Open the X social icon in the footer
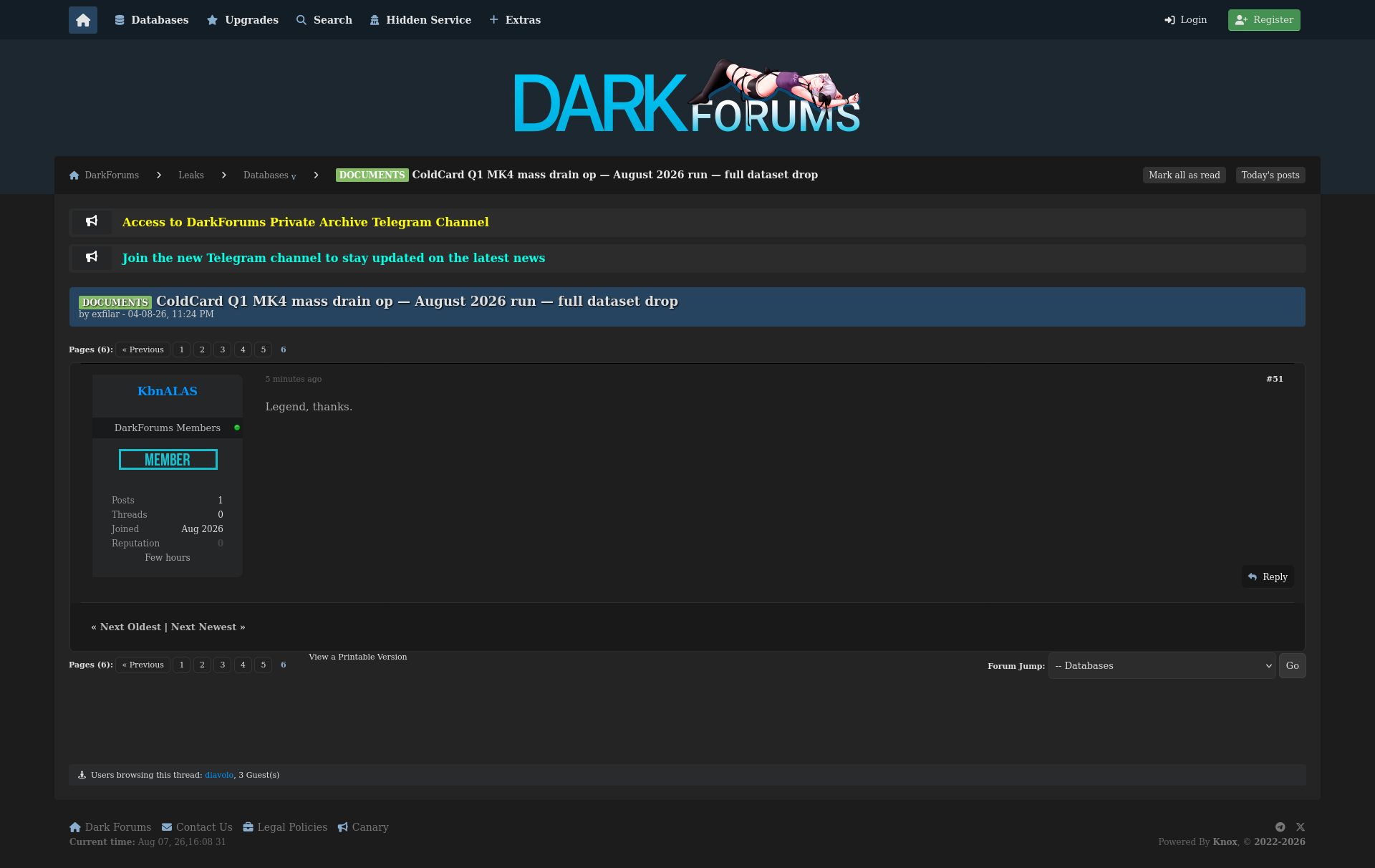The width and height of the screenshot is (1375, 868). (x=1301, y=827)
